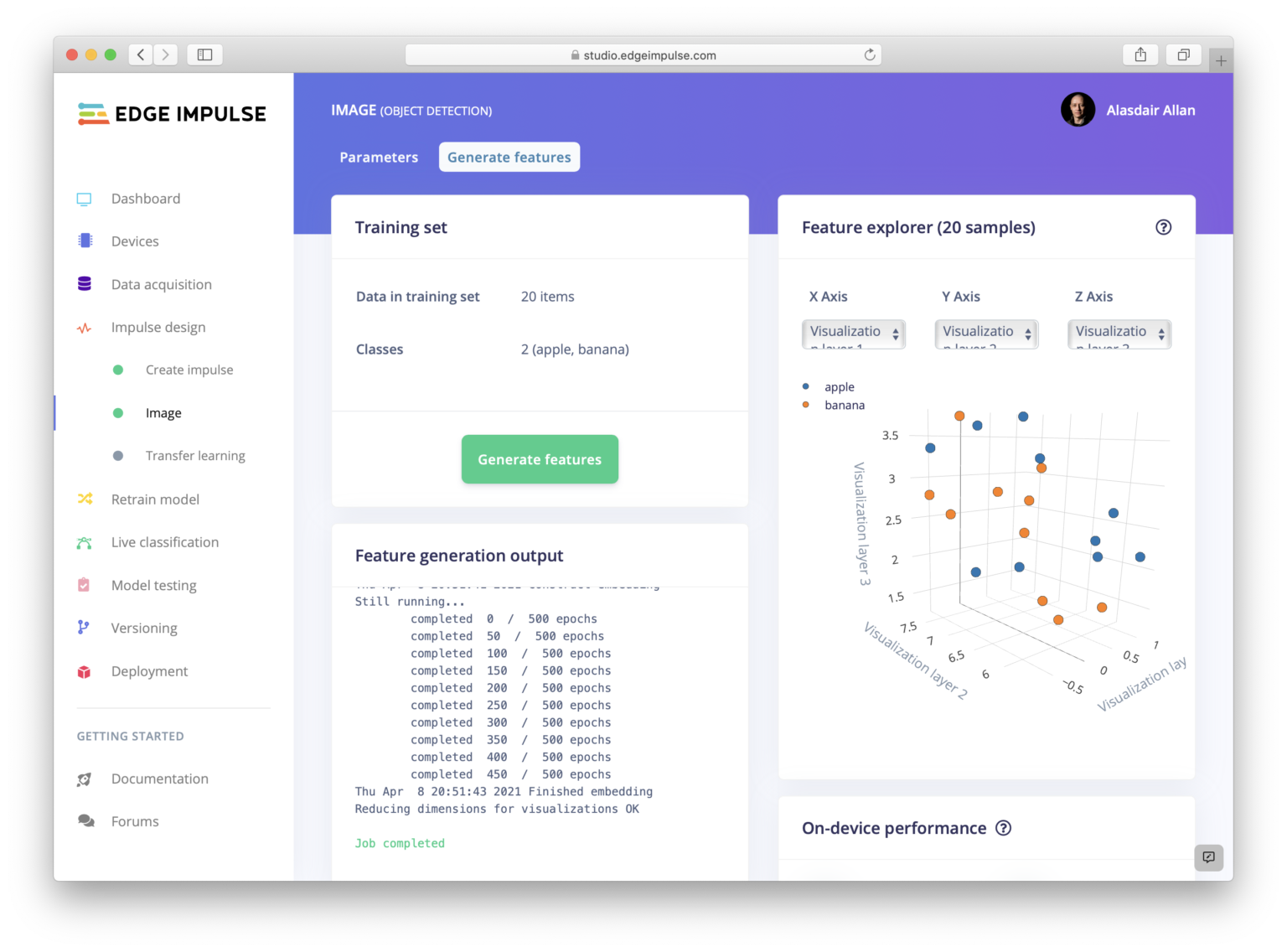Click Alasdair Allan's profile avatar

[1078, 110]
